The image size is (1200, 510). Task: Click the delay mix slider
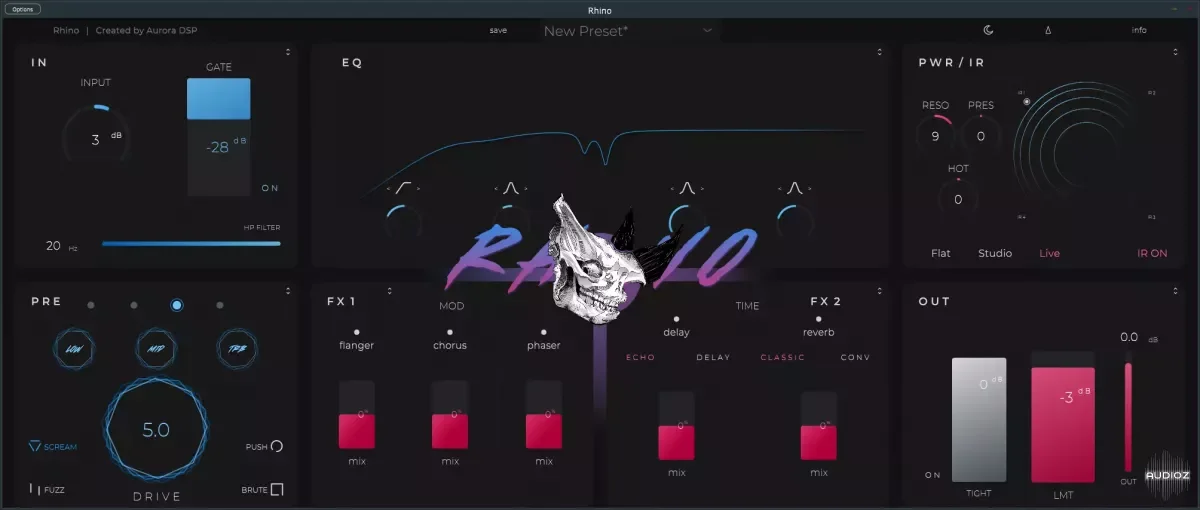click(676, 426)
